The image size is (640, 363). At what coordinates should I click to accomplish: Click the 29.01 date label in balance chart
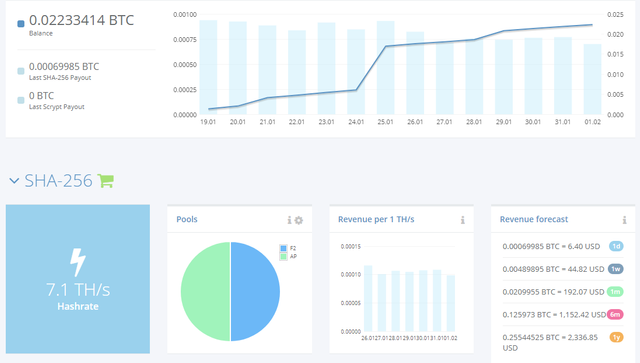(x=504, y=122)
